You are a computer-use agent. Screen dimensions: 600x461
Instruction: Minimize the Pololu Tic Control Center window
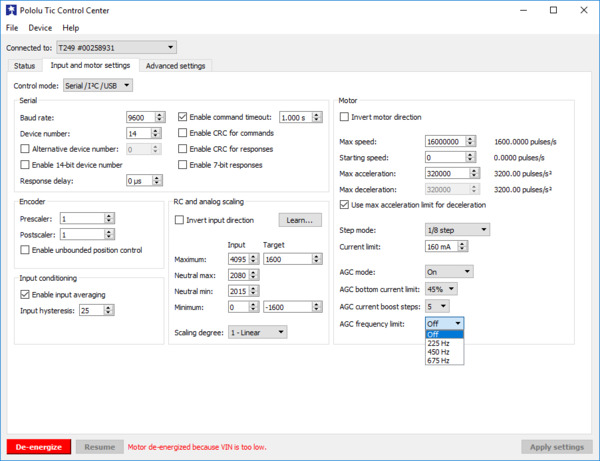pyautogui.click(x=524, y=10)
